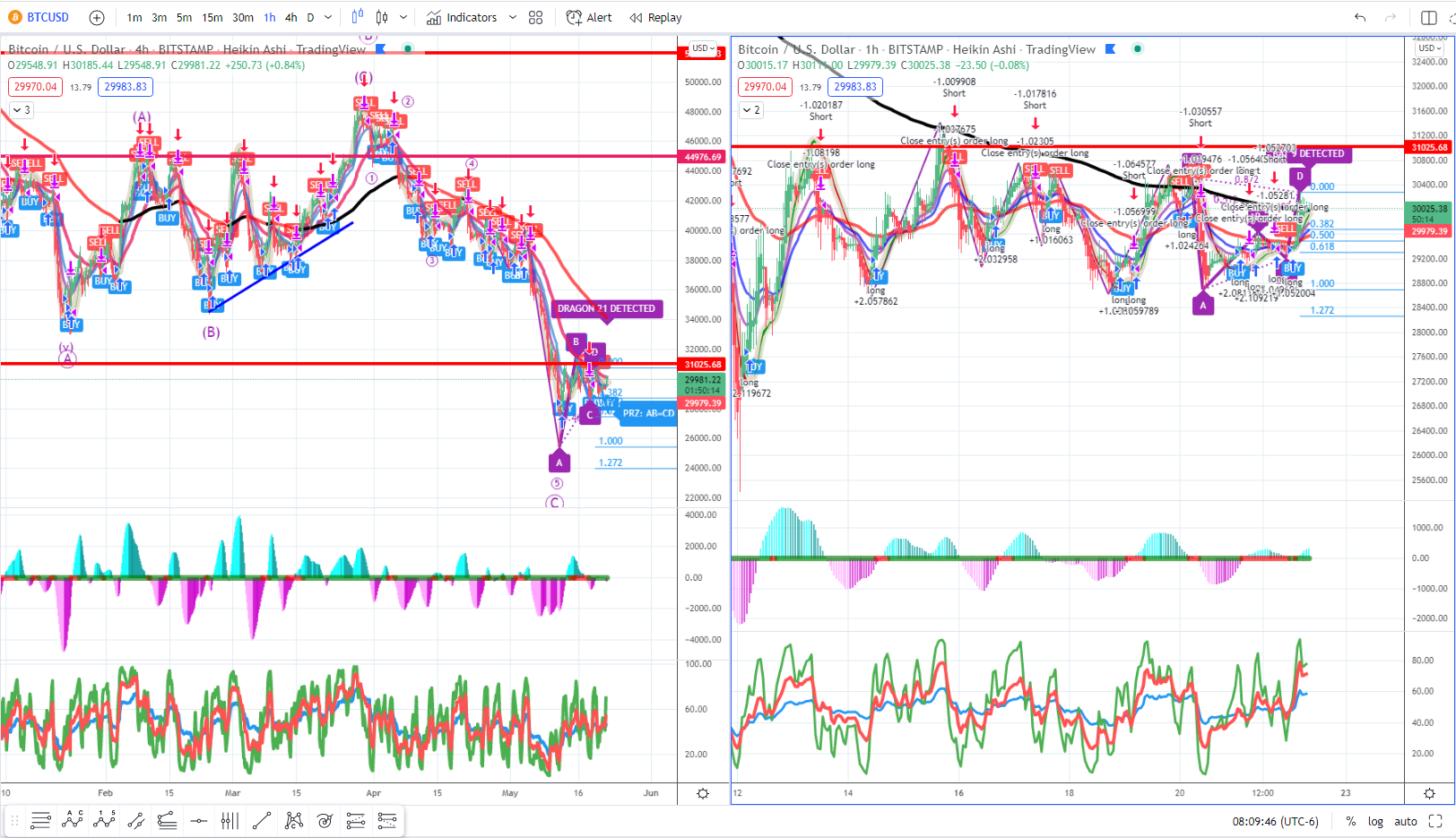The image size is (1456, 838).
Task: Select the Pitchfork drawing tool
Action: point(167,820)
